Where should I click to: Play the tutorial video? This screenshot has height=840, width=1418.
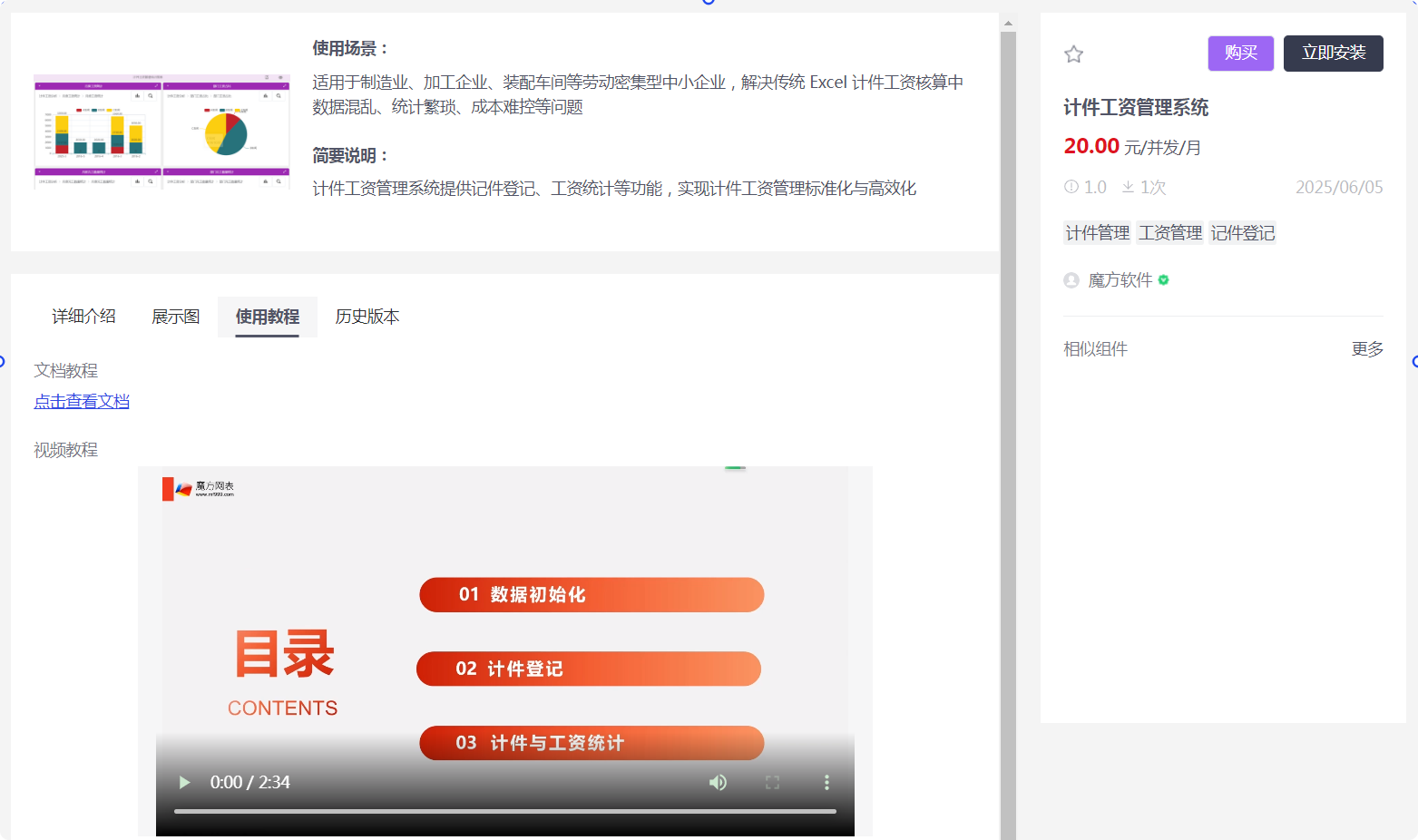click(184, 782)
